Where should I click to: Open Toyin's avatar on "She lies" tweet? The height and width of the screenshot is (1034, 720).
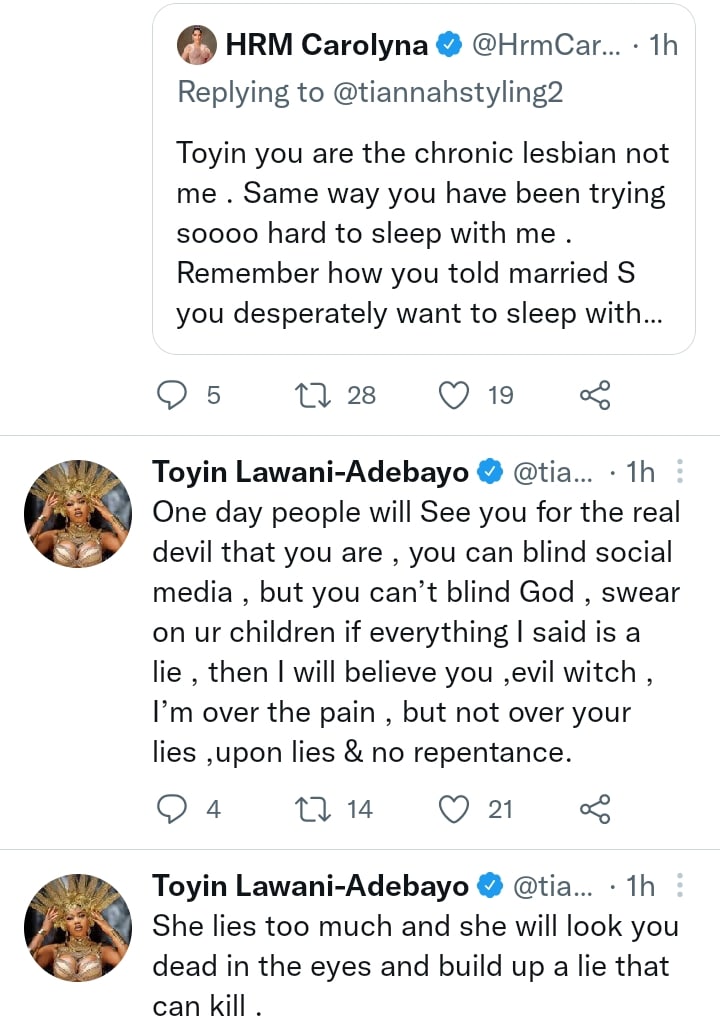[77, 928]
